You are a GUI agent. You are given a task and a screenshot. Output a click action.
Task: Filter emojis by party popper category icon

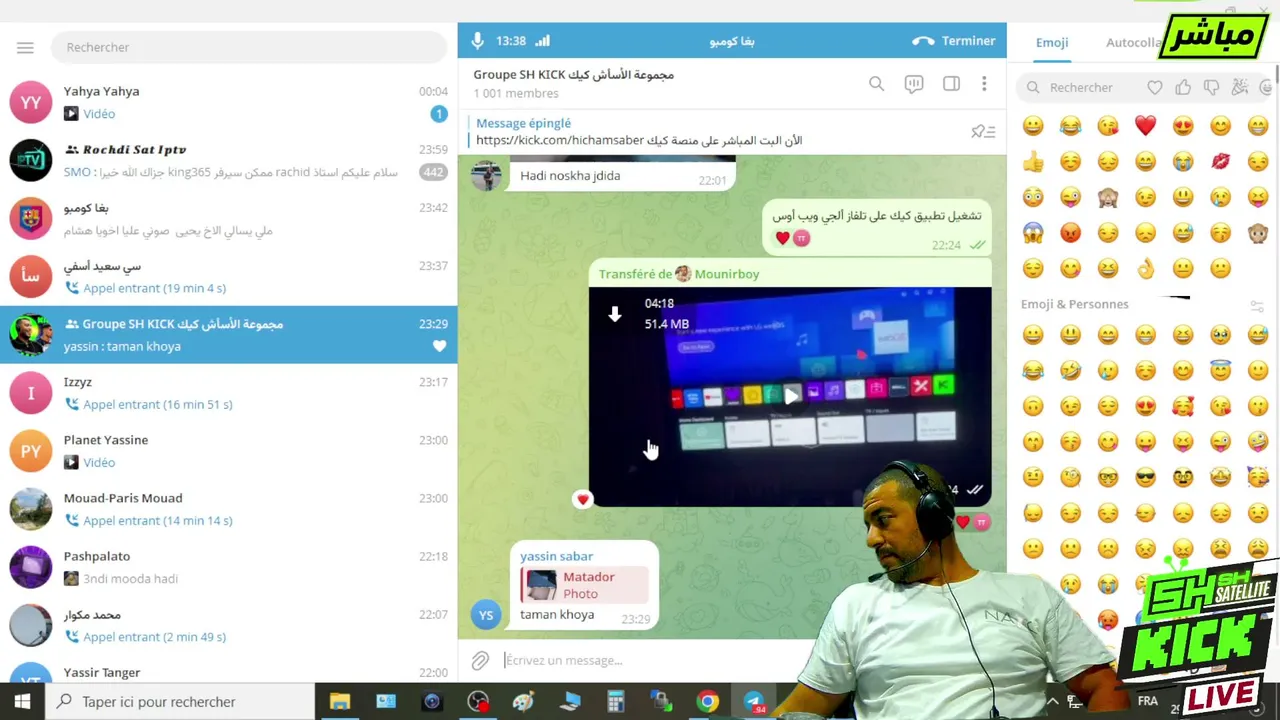1240,88
